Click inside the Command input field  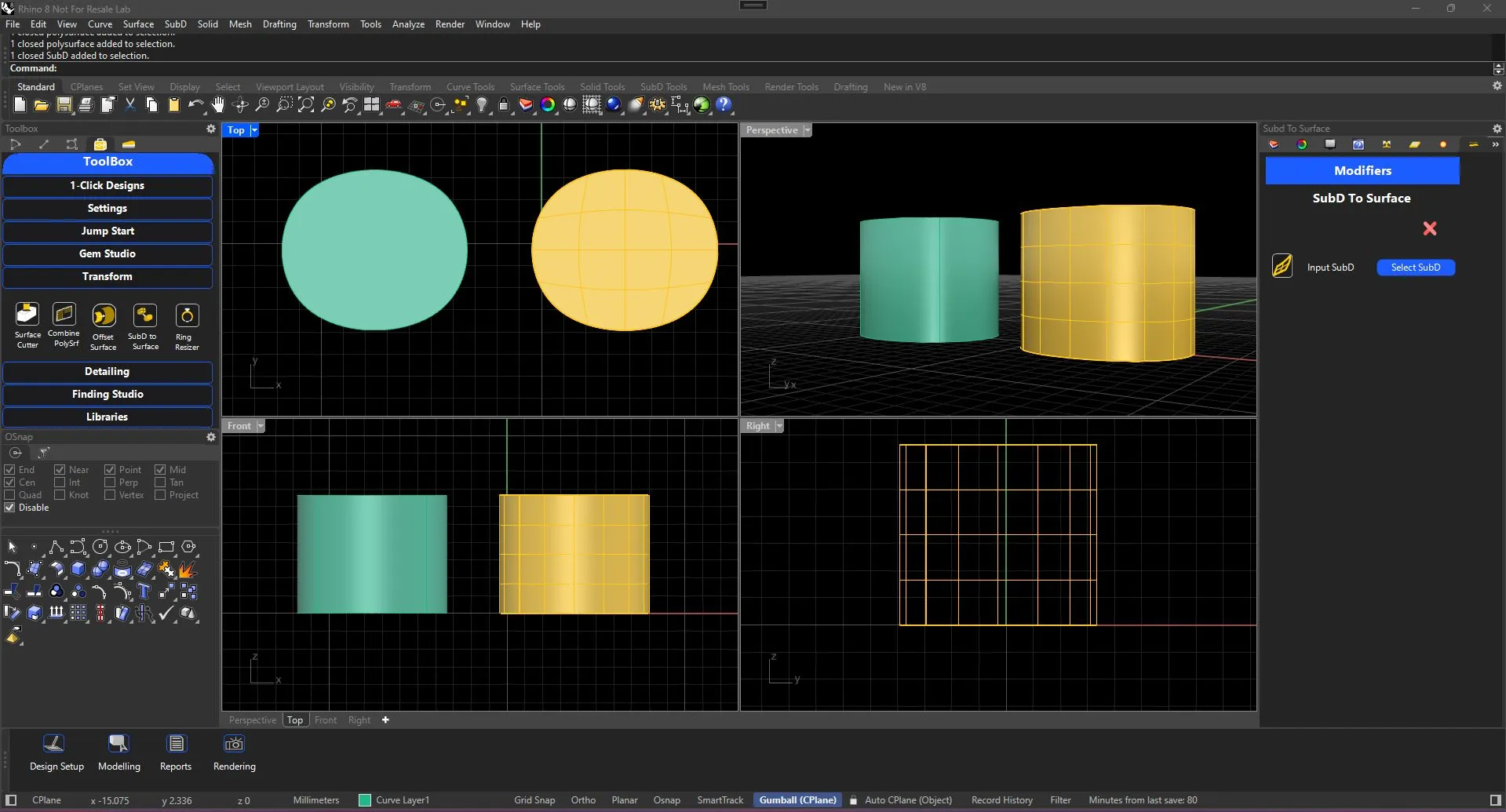point(235,68)
